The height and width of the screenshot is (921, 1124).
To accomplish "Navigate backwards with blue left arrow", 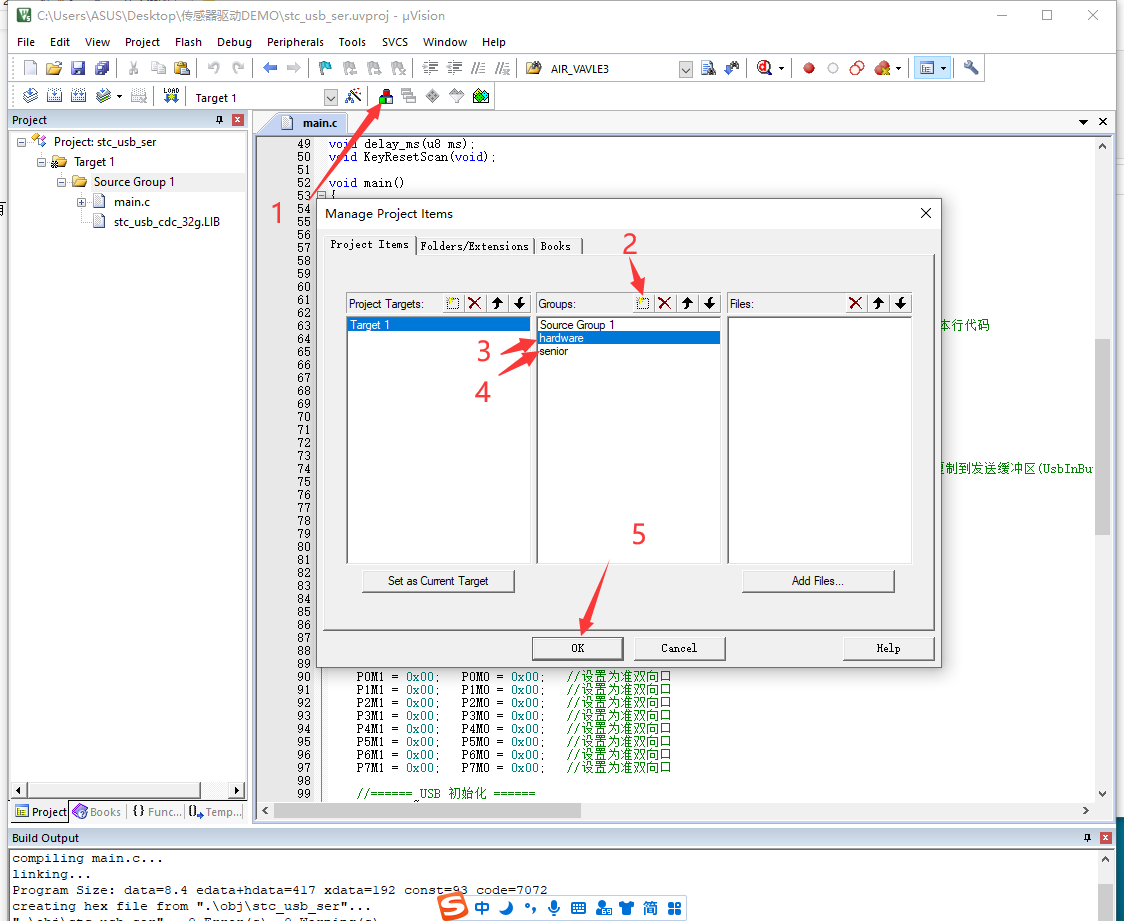I will pos(270,68).
